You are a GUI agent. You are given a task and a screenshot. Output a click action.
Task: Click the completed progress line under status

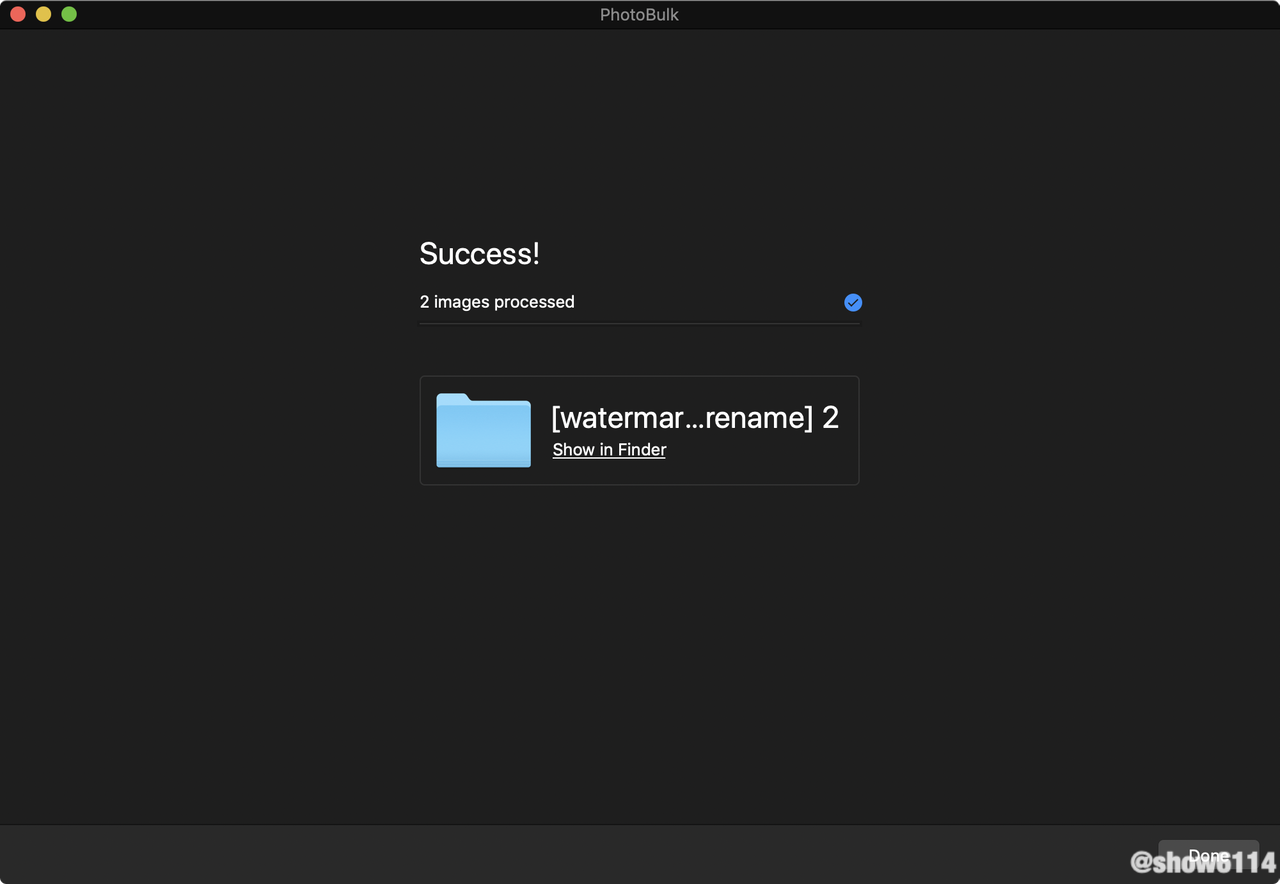point(639,323)
